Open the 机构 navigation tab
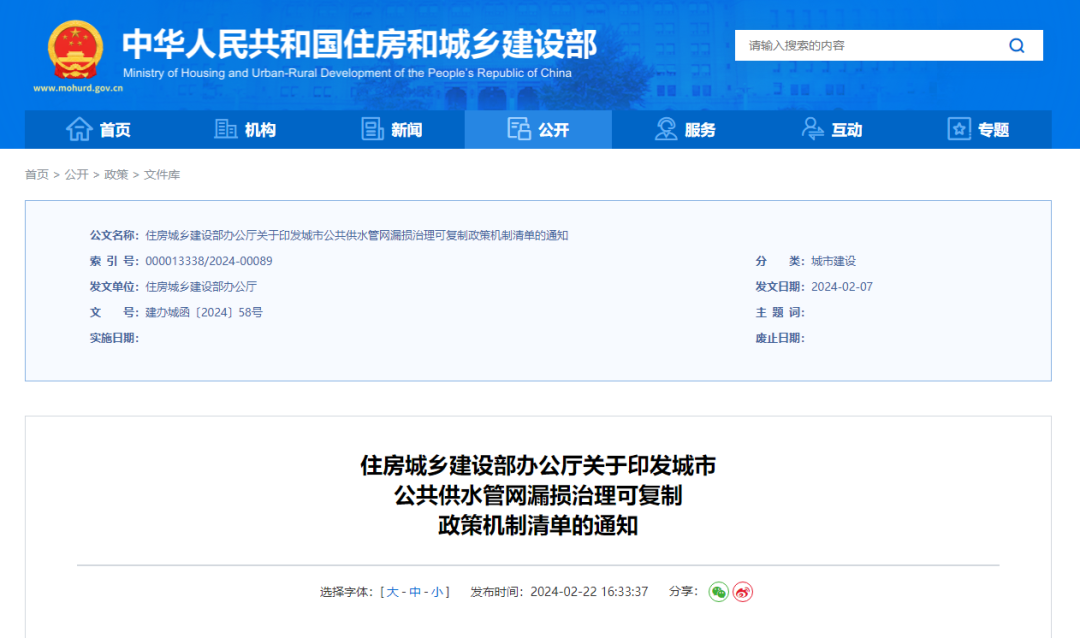The height and width of the screenshot is (638, 1080). (245, 130)
